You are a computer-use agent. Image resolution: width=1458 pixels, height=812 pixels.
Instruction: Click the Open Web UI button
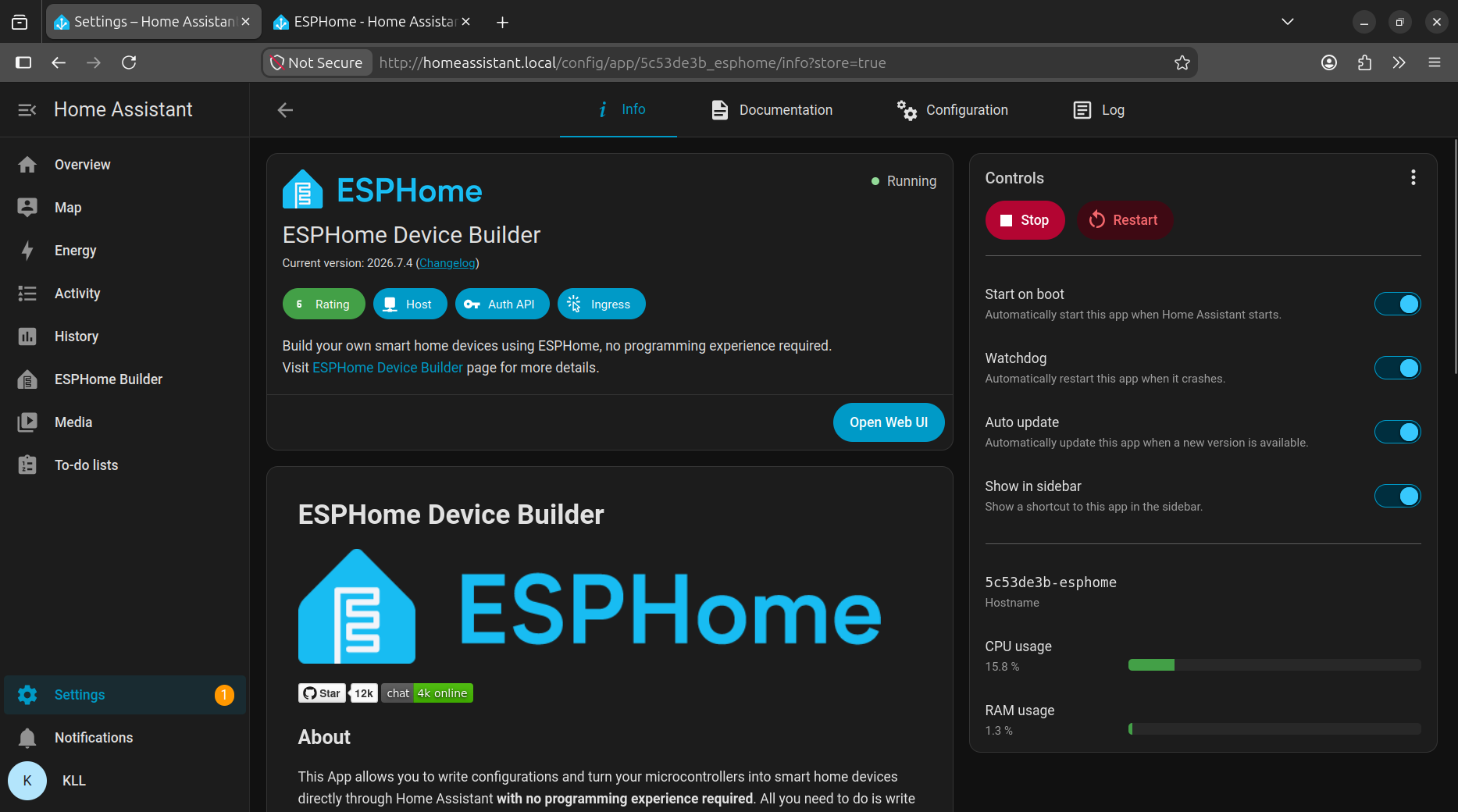point(889,422)
